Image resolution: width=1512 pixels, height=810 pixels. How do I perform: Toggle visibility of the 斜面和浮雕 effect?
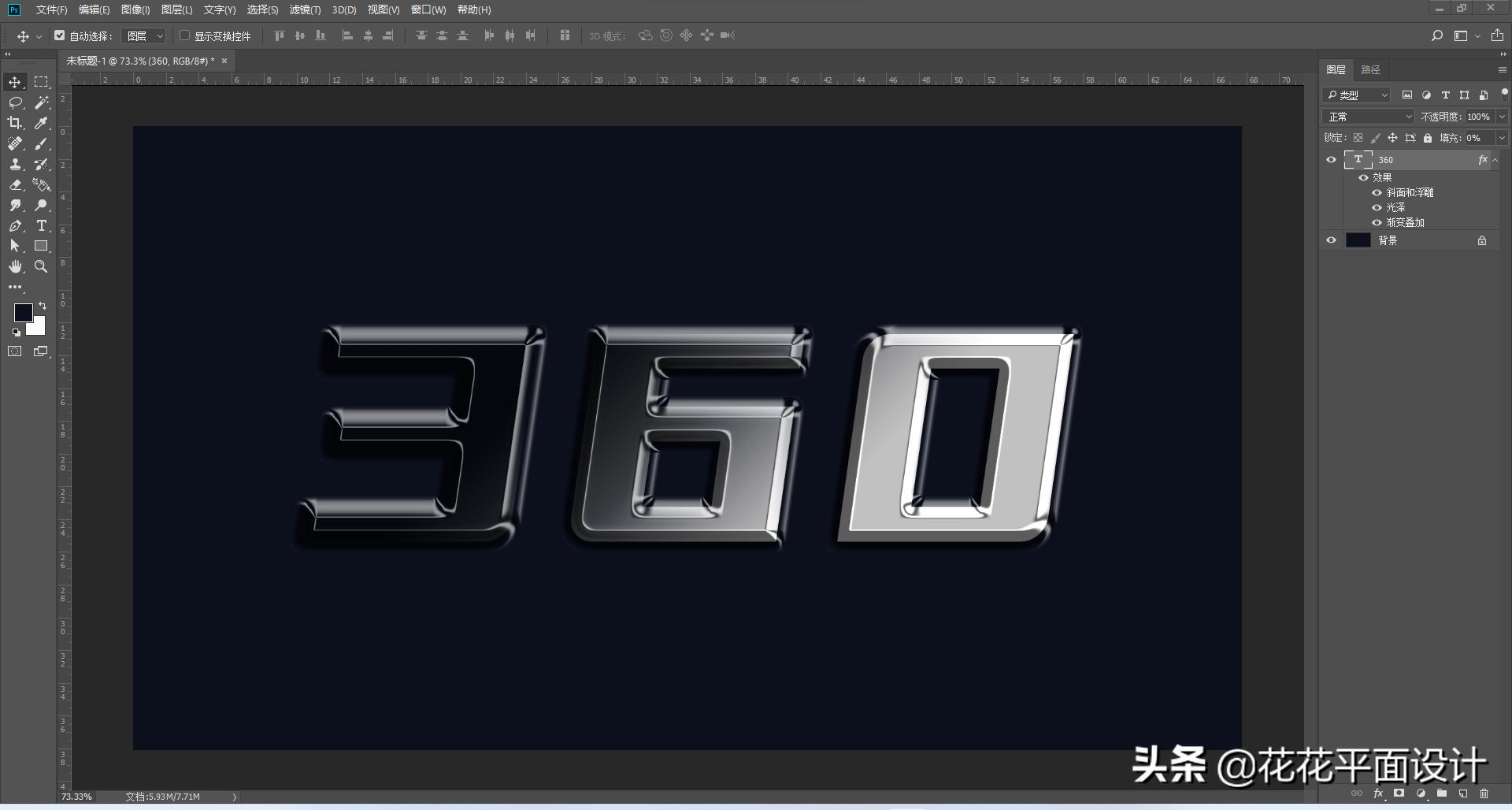pyautogui.click(x=1377, y=191)
